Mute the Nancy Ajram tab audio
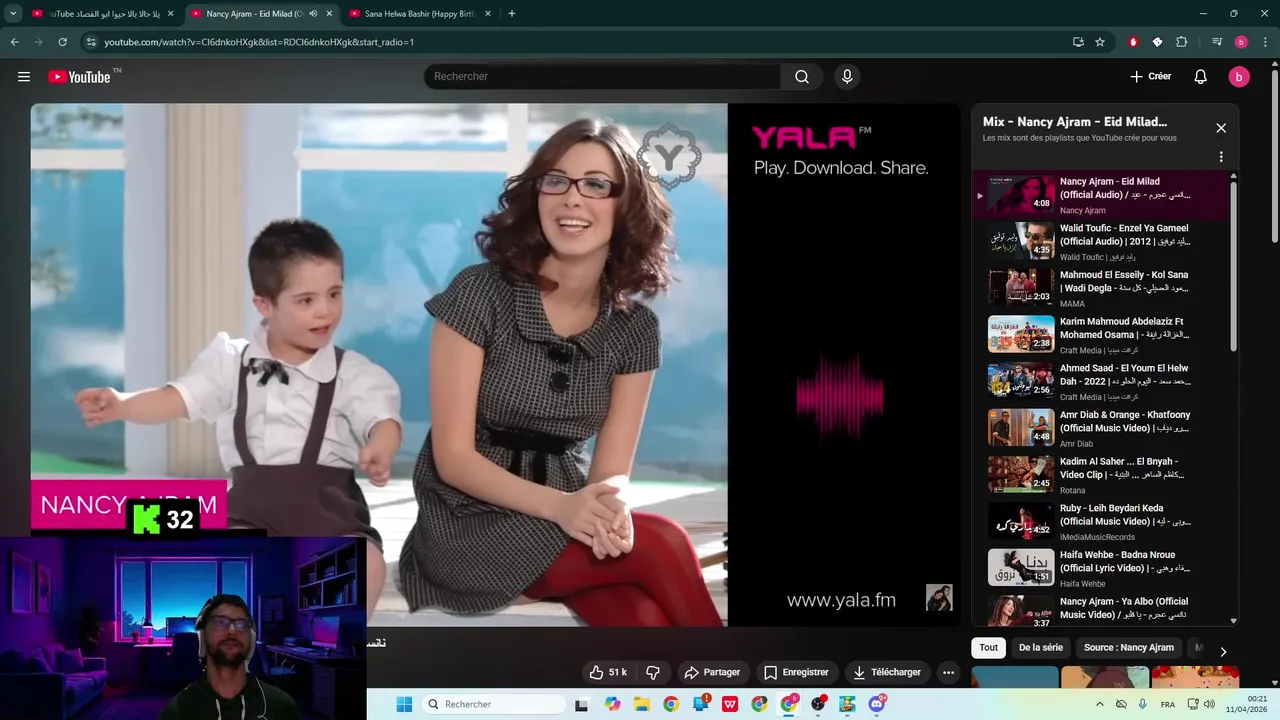The height and width of the screenshot is (720, 1280). click(313, 14)
